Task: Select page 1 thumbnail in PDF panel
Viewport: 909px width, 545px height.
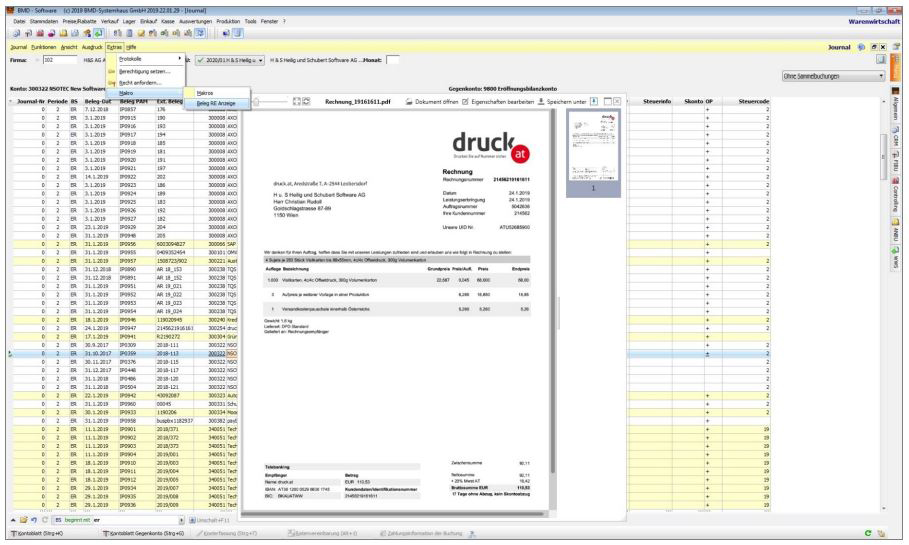Action: coord(593,154)
